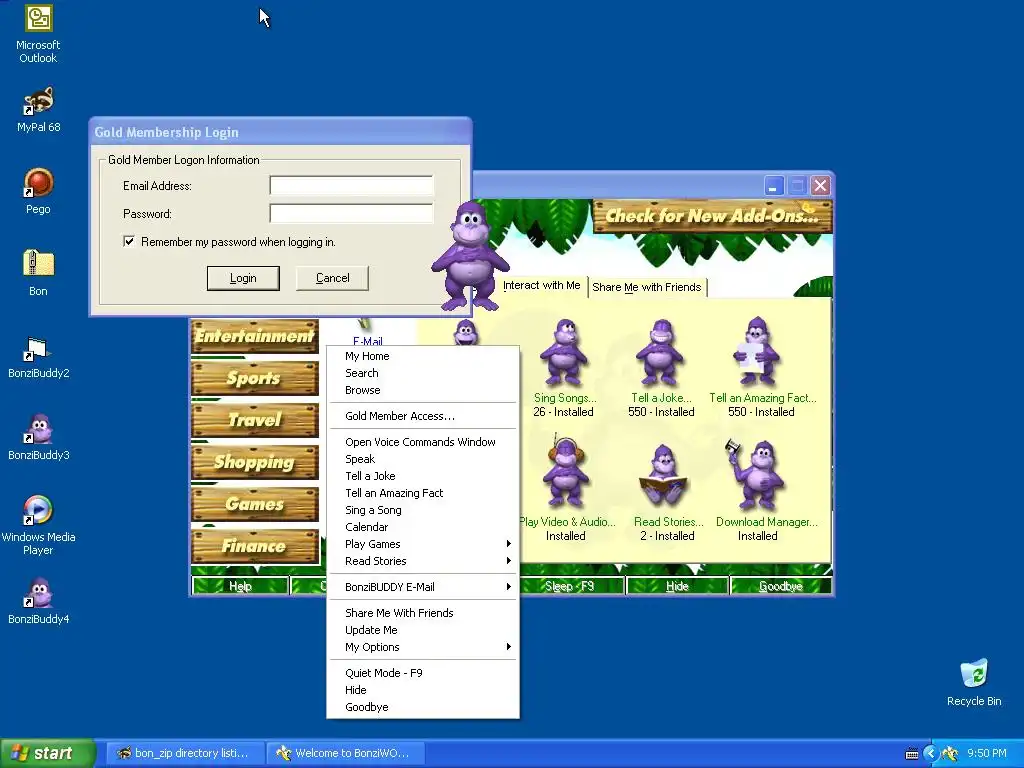The width and height of the screenshot is (1024, 768).
Task: Click the Email Address input field
Action: tap(351, 185)
